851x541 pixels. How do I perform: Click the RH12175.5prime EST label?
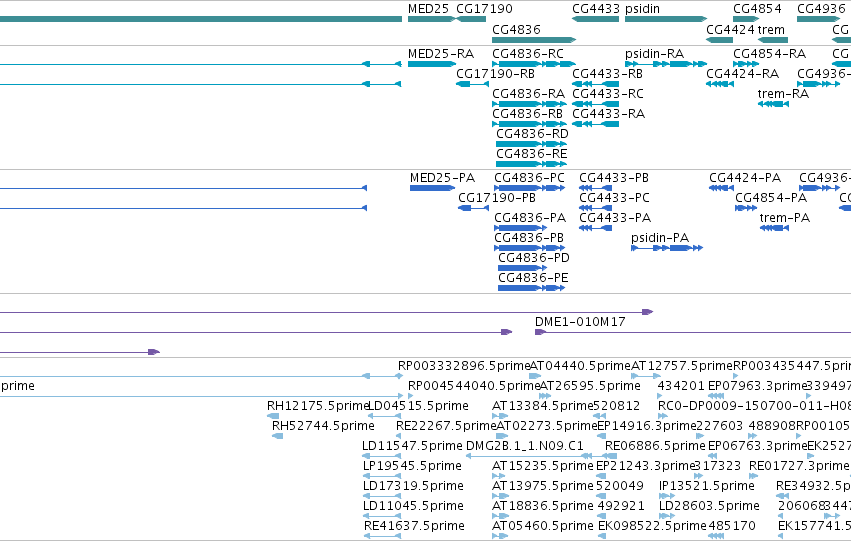(x=317, y=406)
